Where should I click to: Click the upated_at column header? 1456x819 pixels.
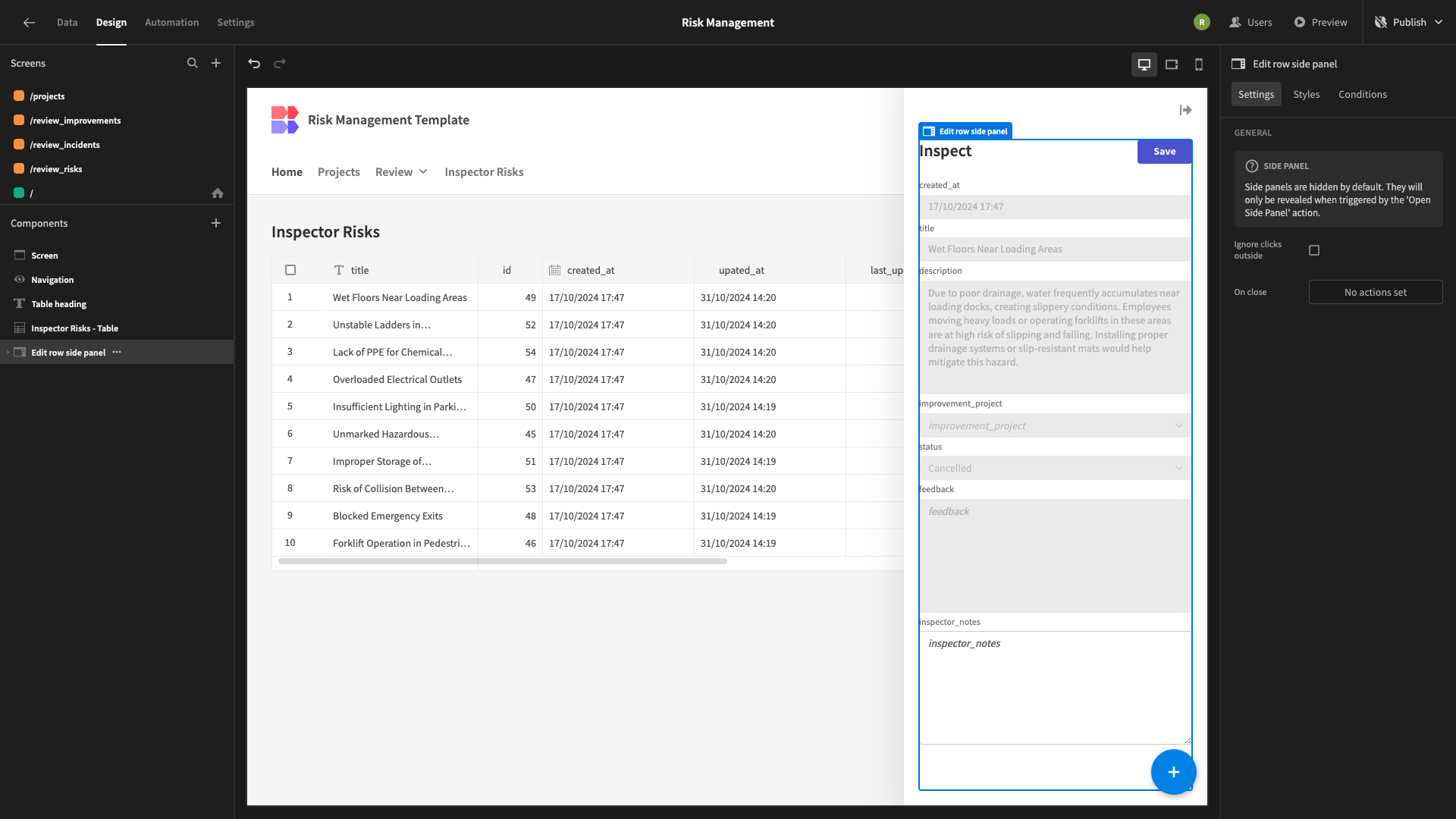pyautogui.click(x=770, y=271)
